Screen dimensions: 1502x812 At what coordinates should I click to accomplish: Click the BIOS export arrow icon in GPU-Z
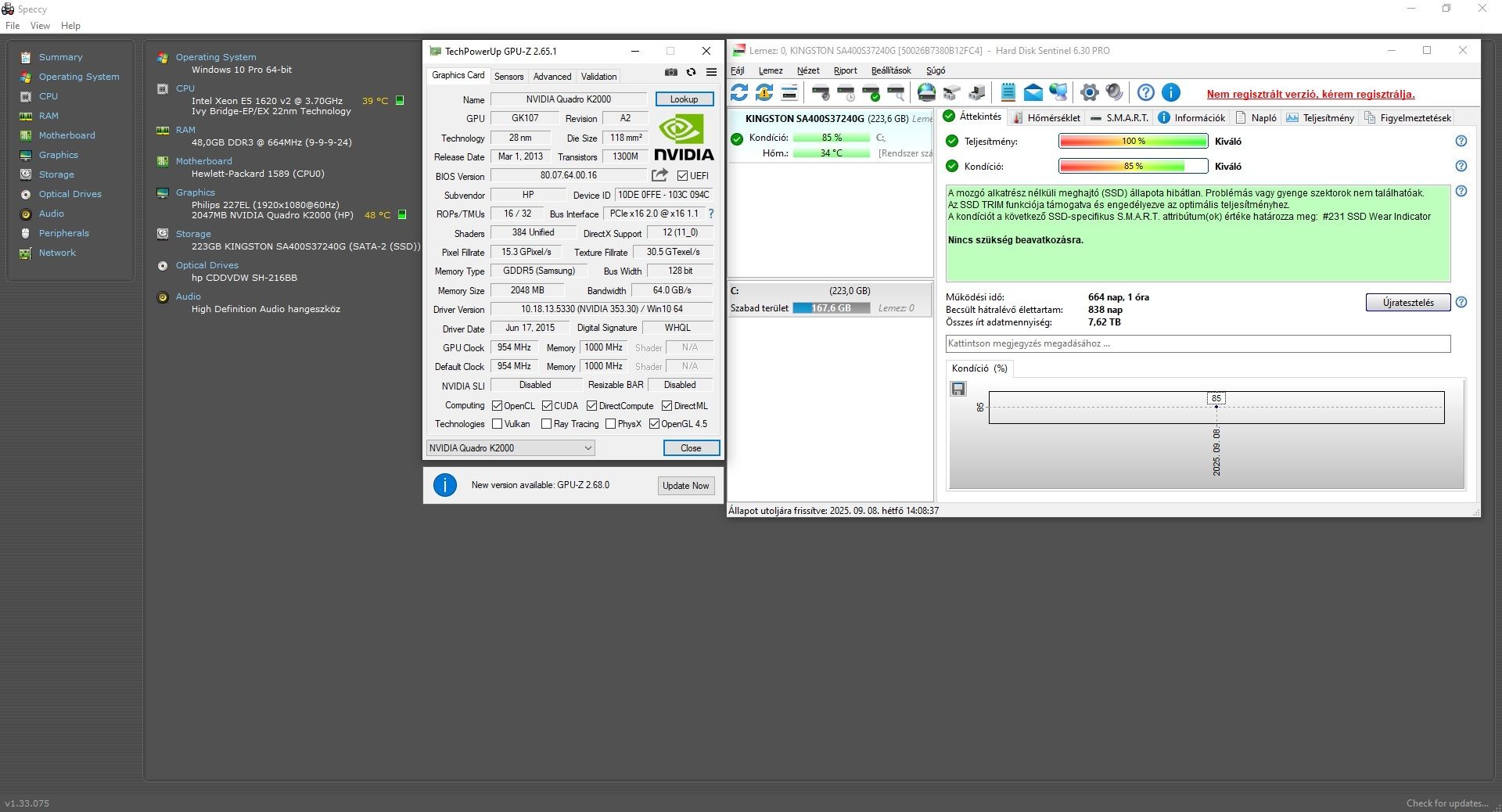[659, 175]
